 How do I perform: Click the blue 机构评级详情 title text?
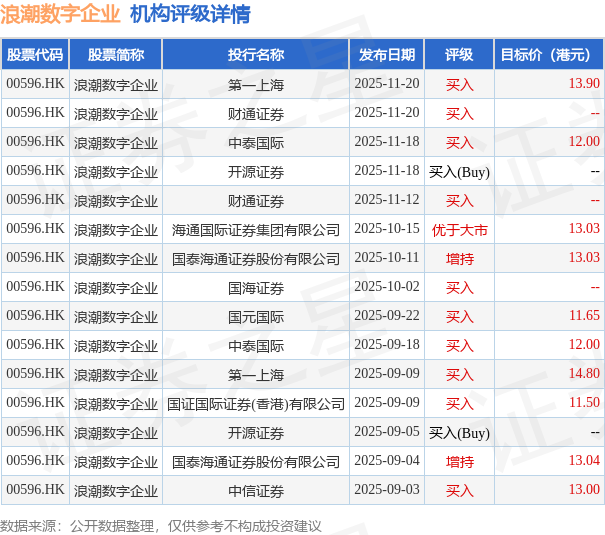190,14
